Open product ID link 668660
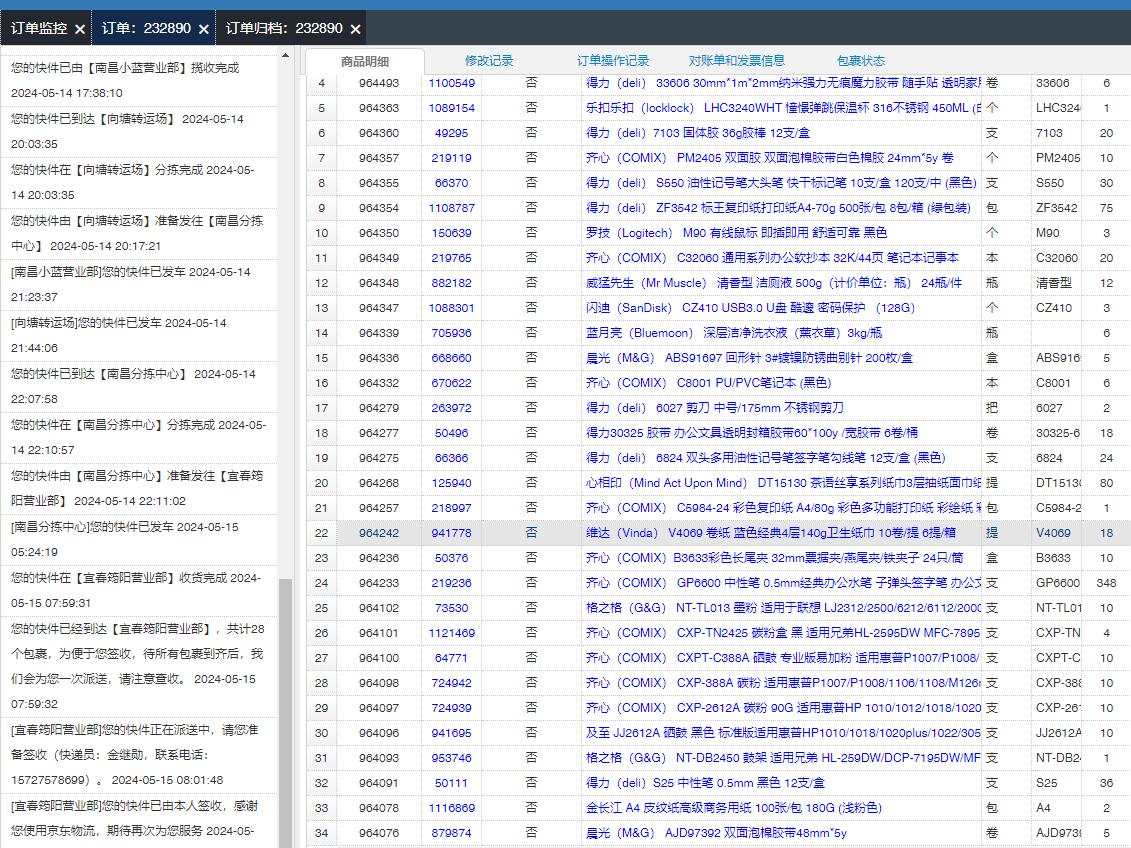 [452, 358]
